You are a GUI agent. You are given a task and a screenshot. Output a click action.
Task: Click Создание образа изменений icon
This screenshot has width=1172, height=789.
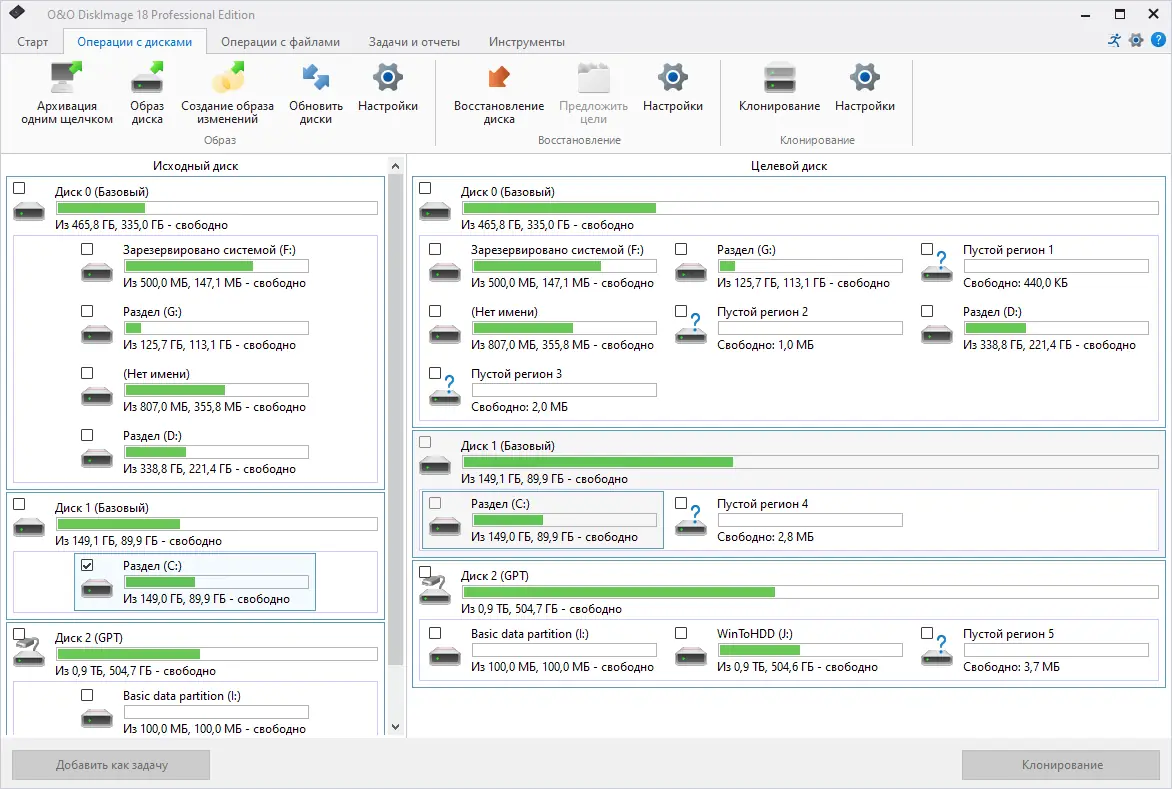point(227,78)
